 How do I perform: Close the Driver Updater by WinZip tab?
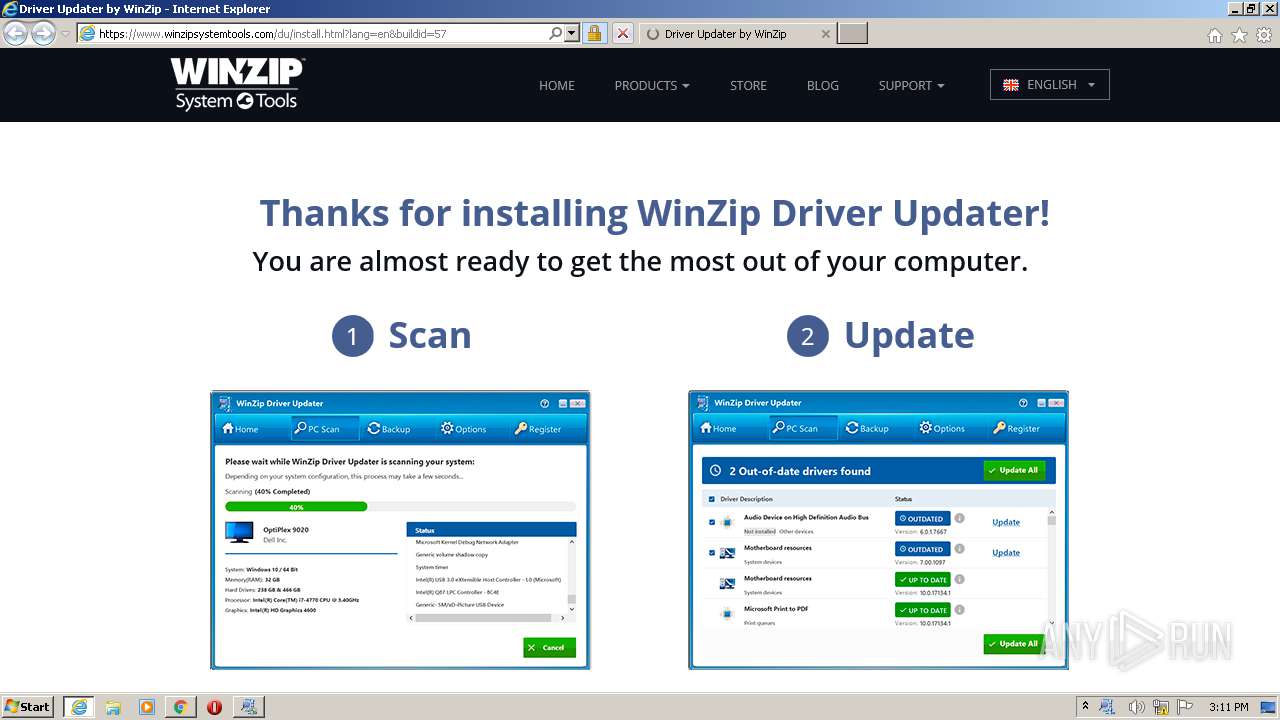(x=825, y=34)
